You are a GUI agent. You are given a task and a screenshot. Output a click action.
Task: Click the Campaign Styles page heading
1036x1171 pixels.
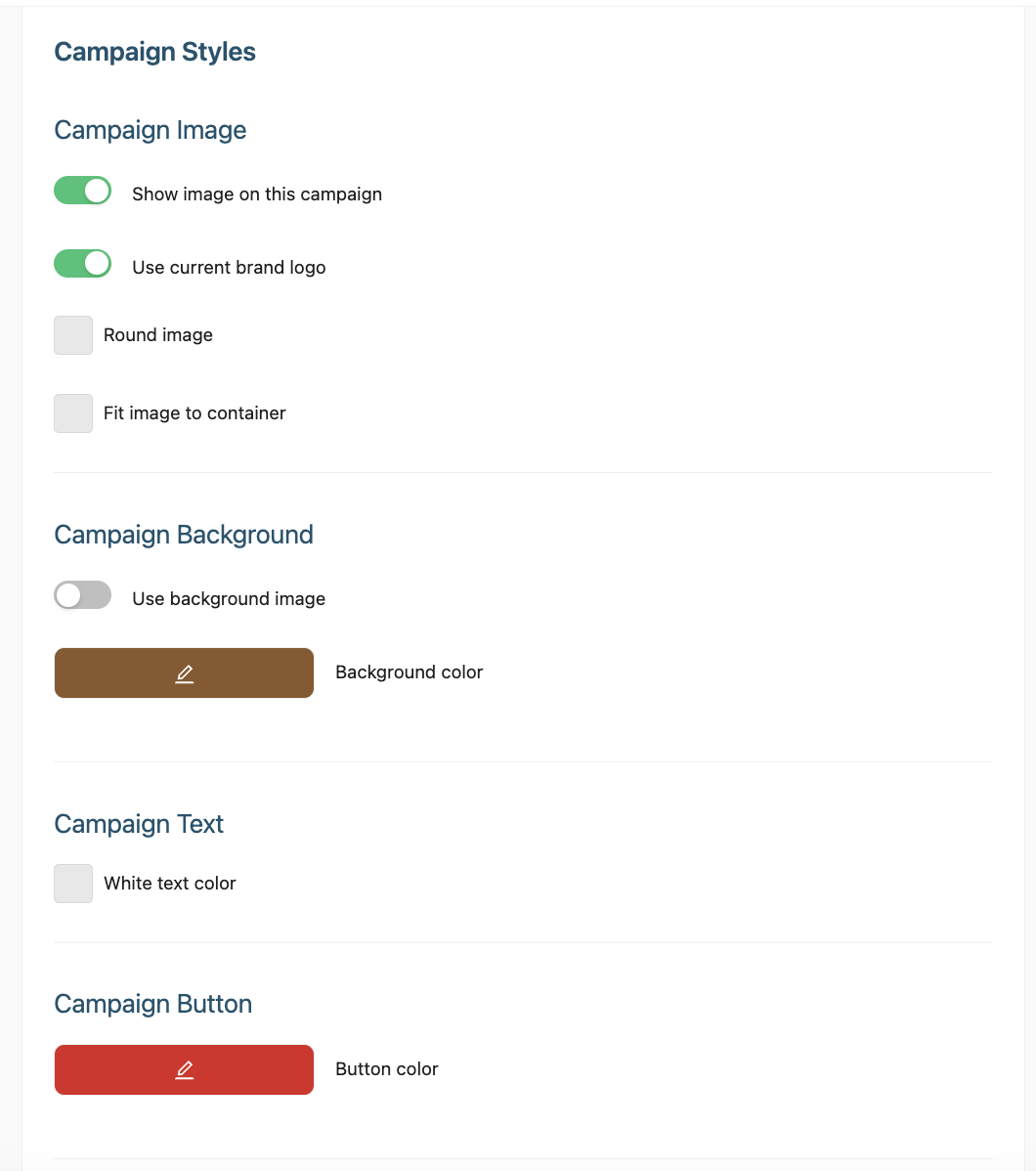coord(154,52)
